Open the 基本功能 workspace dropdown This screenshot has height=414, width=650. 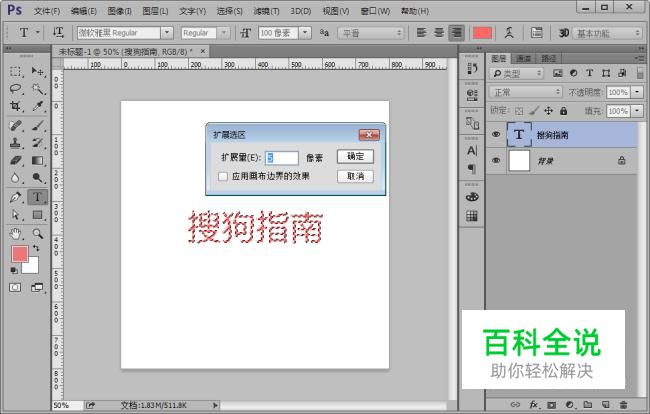pos(606,33)
